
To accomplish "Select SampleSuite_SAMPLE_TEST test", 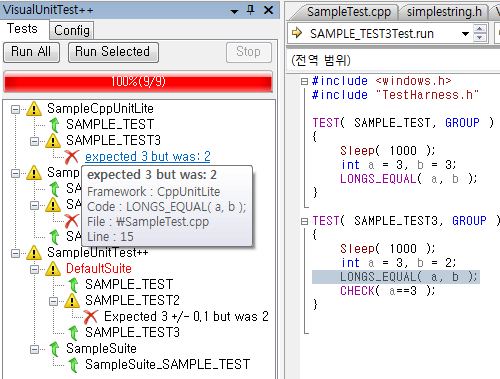I will click(x=168, y=365).
